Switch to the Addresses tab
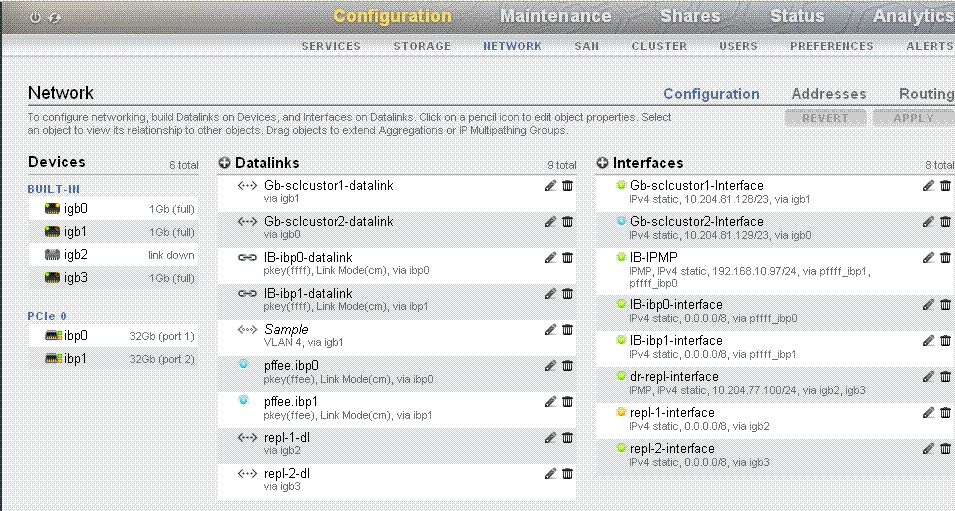This screenshot has width=955, height=511. click(x=829, y=94)
